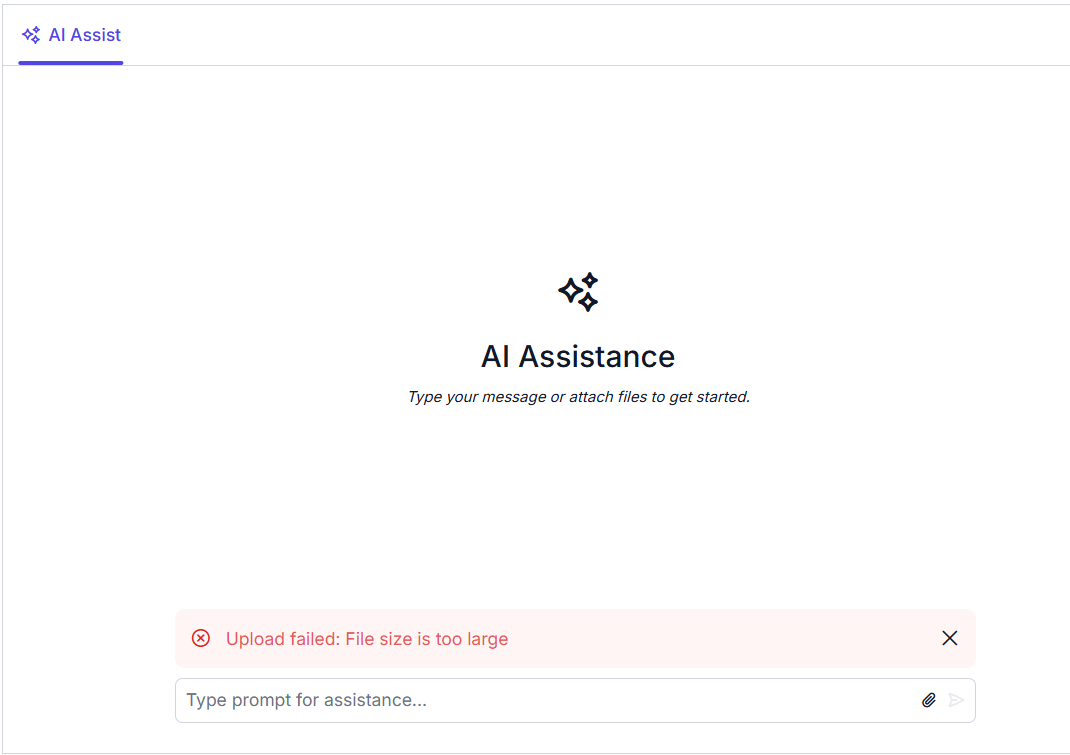Send the prompt with the arrow button
Viewport: 1070px width, 755px height.
click(x=957, y=700)
